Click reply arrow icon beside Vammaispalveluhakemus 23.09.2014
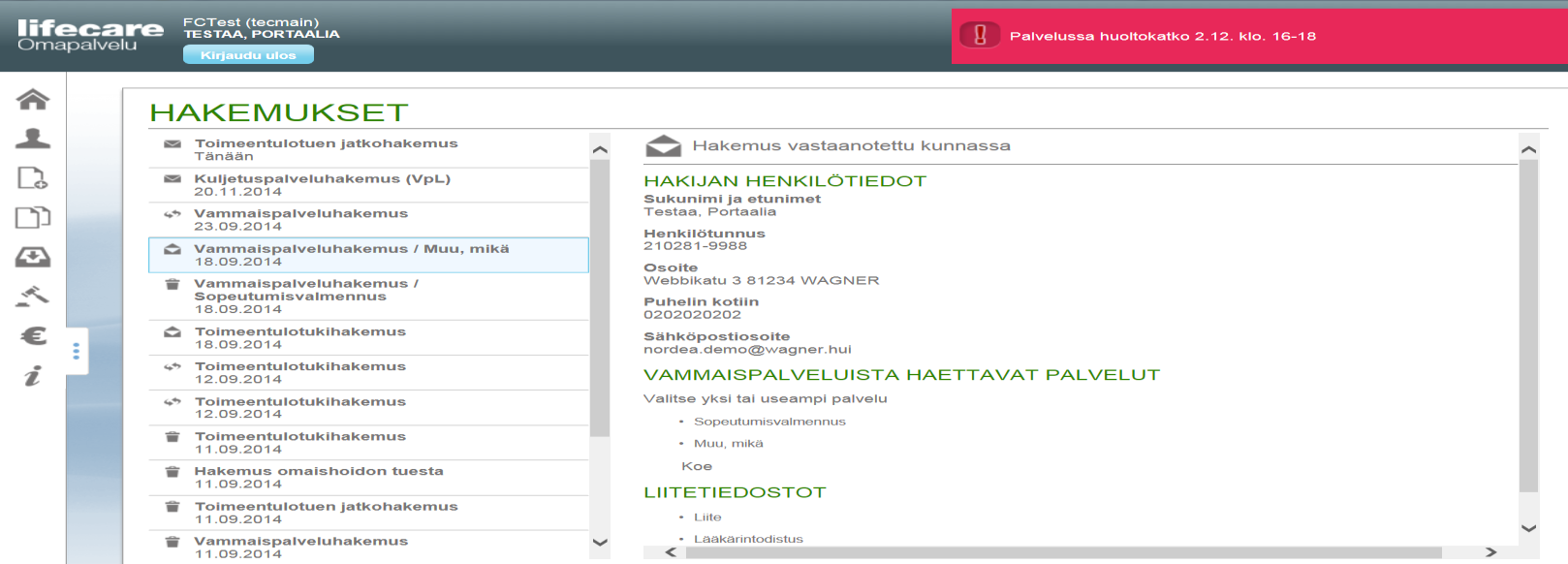Viewport: 1568px width, 564px height. tap(172, 214)
